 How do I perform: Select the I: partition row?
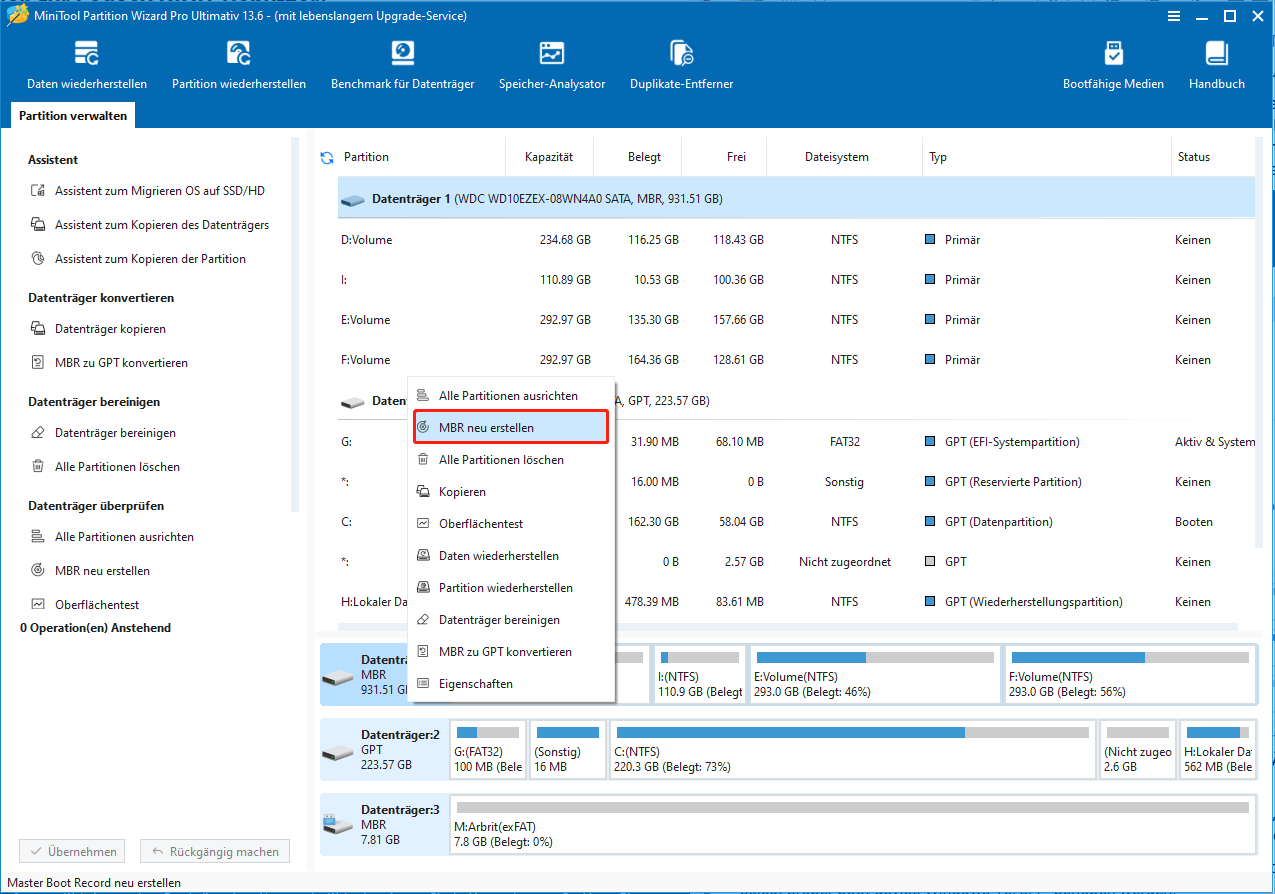coord(796,280)
